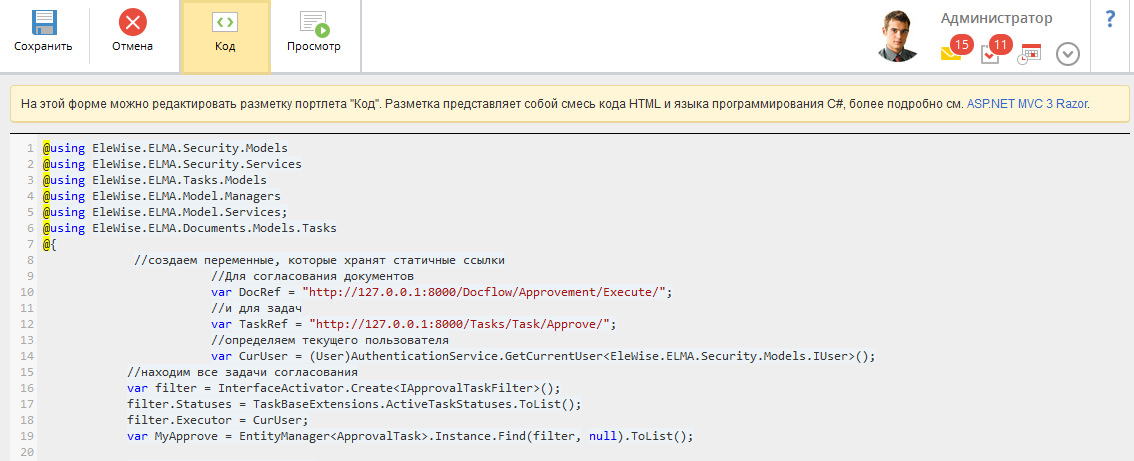This screenshot has width=1134, height=461.
Task: Click the blue question mark help icon
Action: pos(1110,20)
